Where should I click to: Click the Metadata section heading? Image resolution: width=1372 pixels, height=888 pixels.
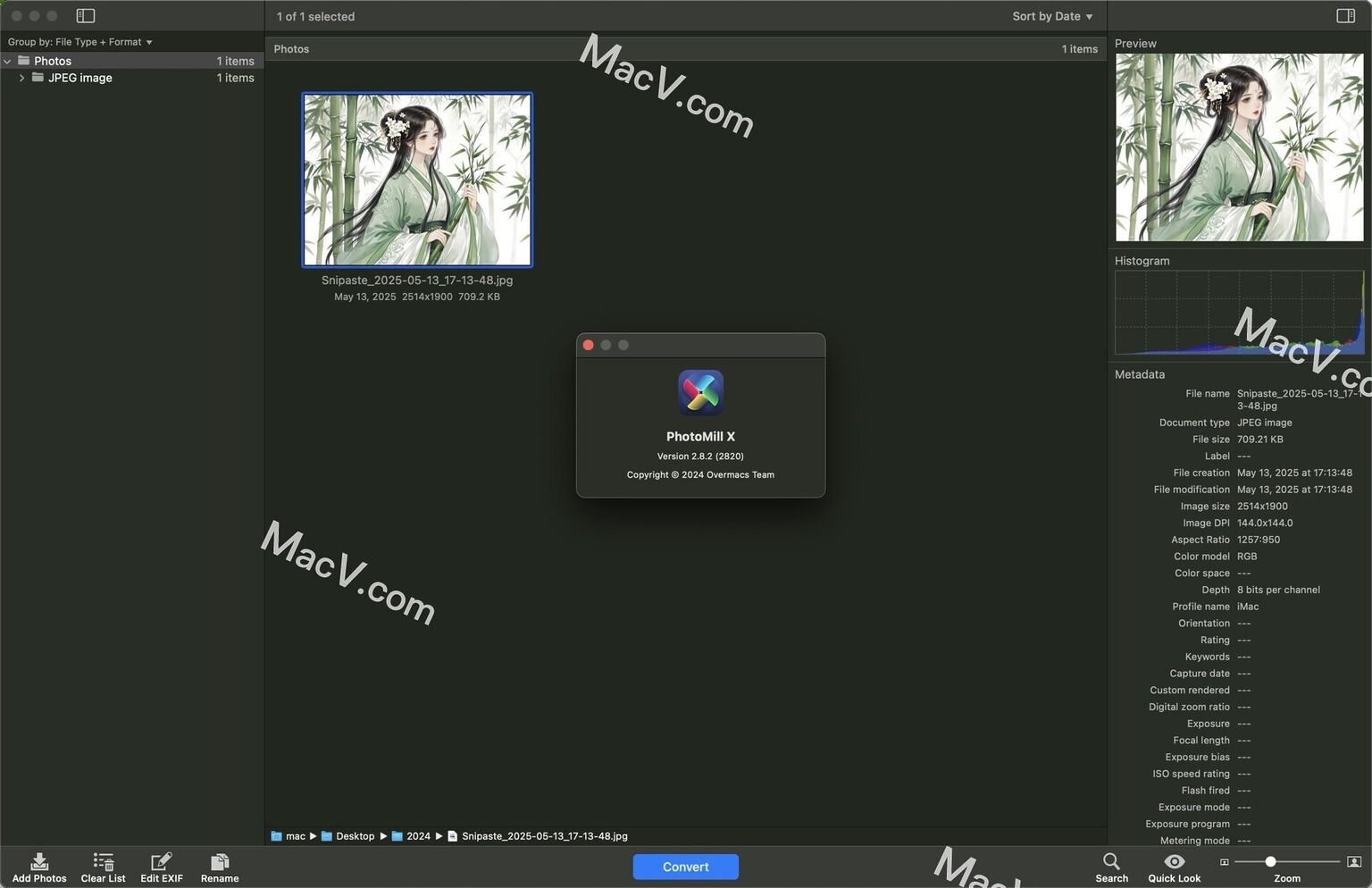point(1140,374)
